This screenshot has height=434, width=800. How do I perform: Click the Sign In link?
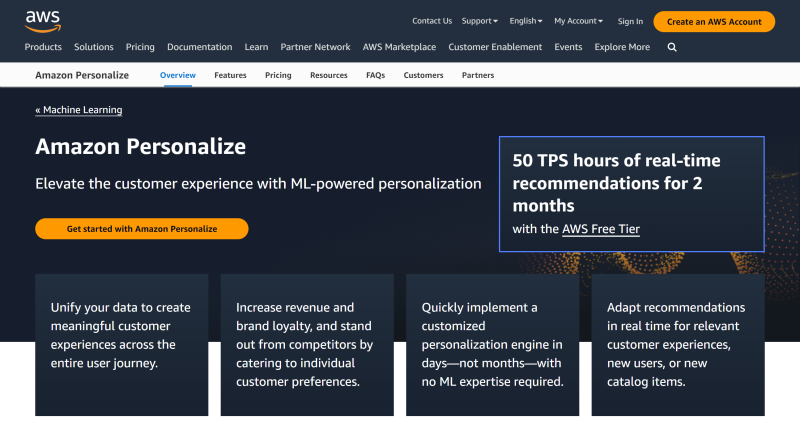pyautogui.click(x=630, y=21)
